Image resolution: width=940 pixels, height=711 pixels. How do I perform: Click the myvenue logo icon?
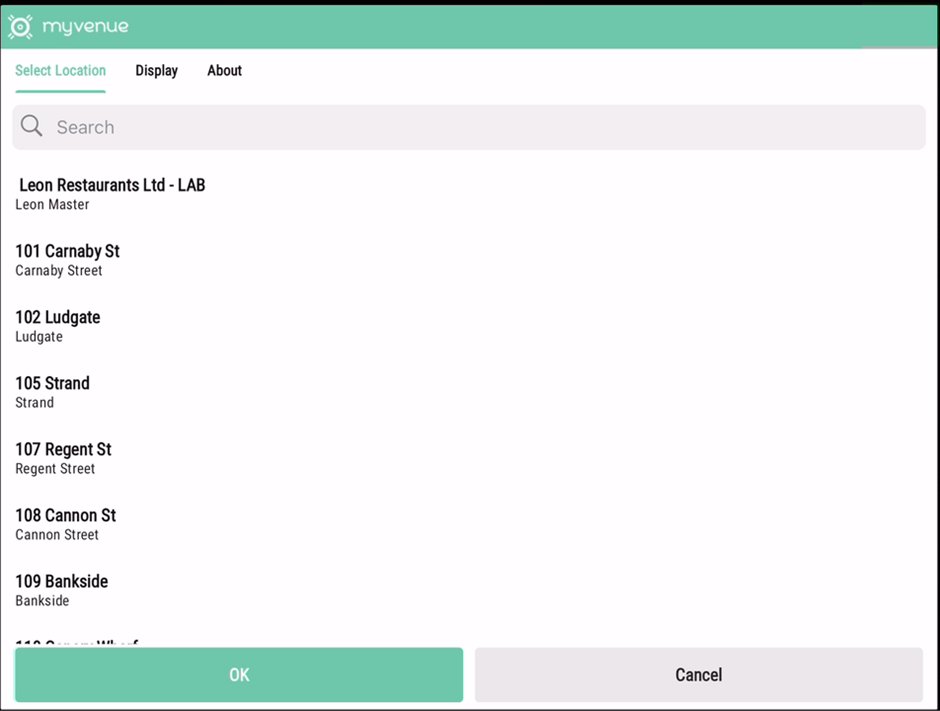[x=20, y=27]
